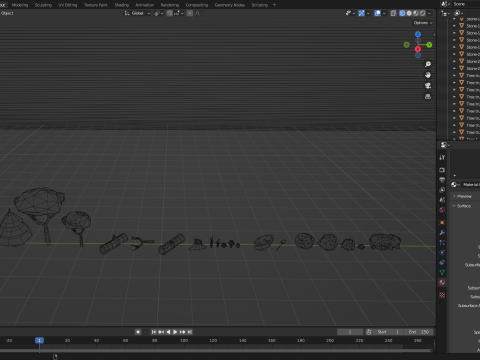Open transform orientation Global dropdown

point(137,13)
